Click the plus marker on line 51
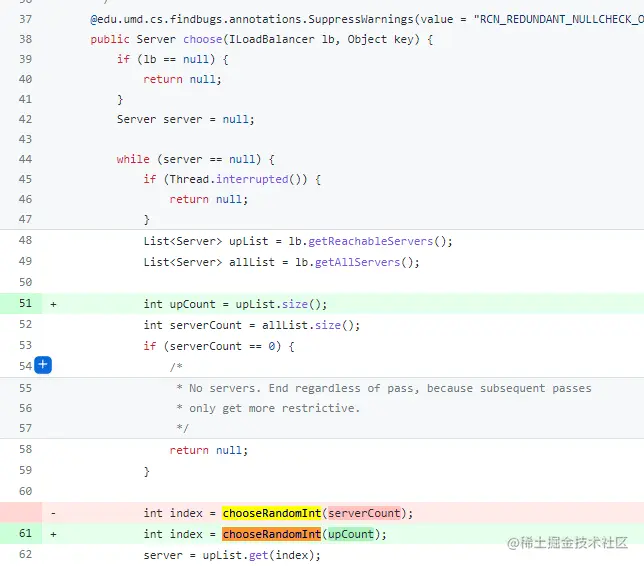 [53, 304]
